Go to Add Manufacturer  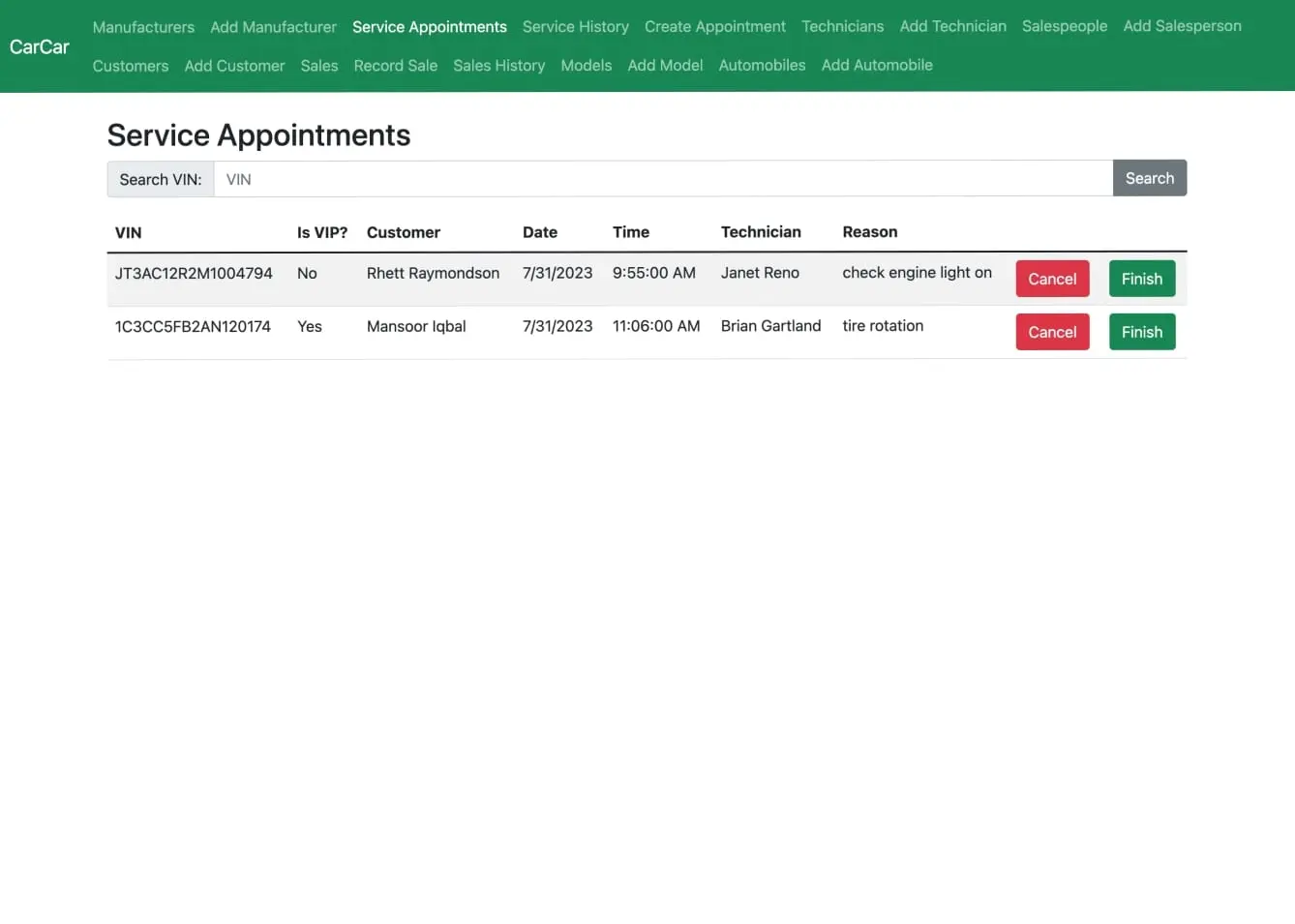coord(273,27)
